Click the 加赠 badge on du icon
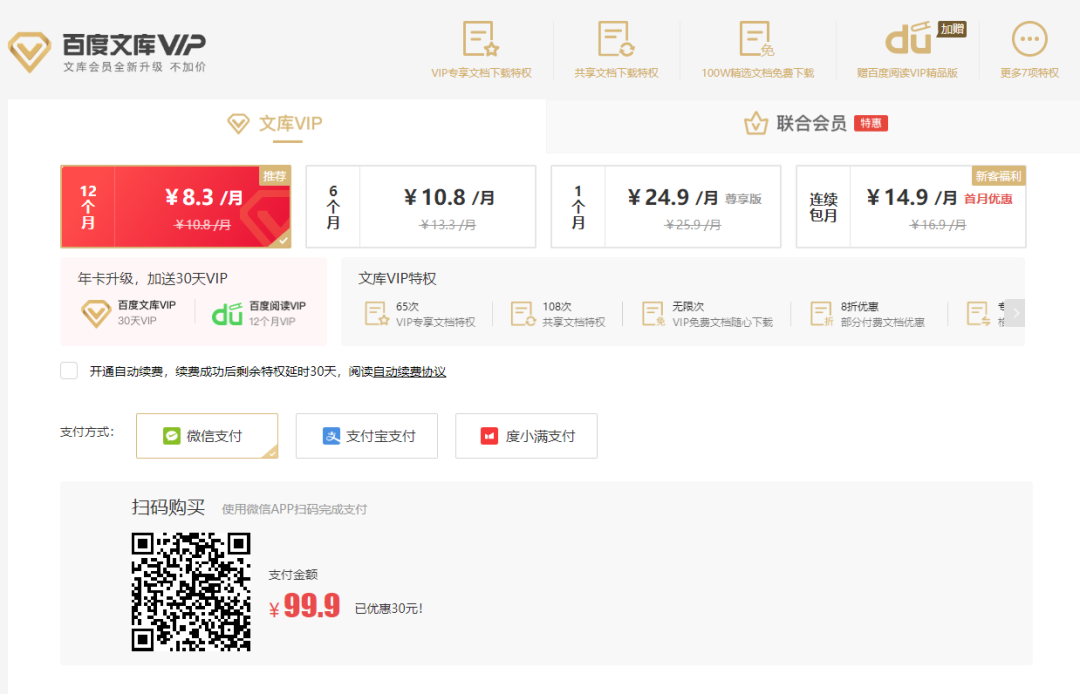This screenshot has height=694, width=1080. (x=952, y=29)
